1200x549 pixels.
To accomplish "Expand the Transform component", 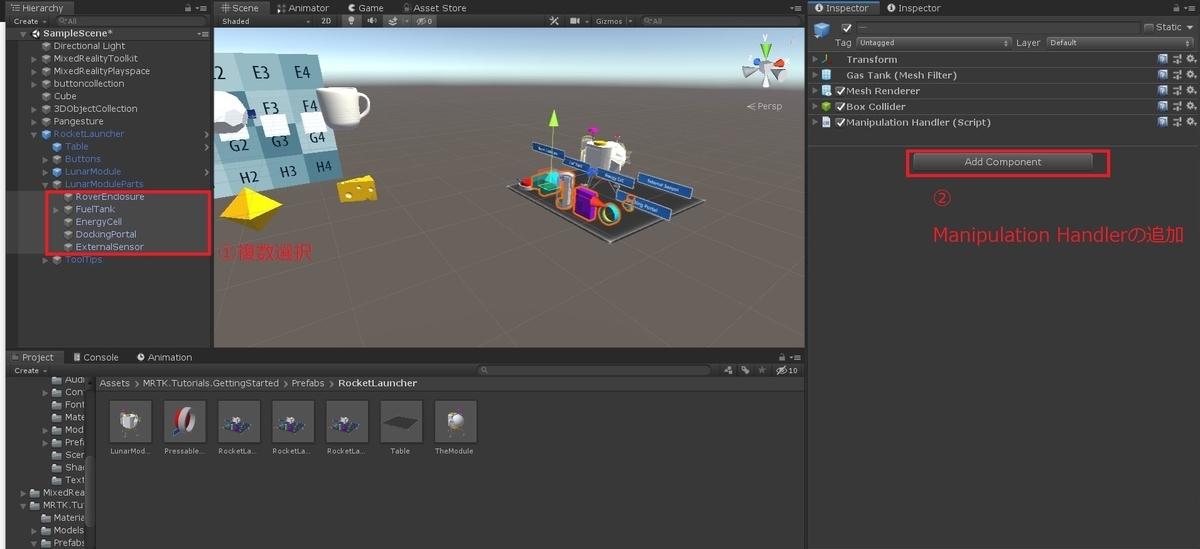I will tap(815, 59).
